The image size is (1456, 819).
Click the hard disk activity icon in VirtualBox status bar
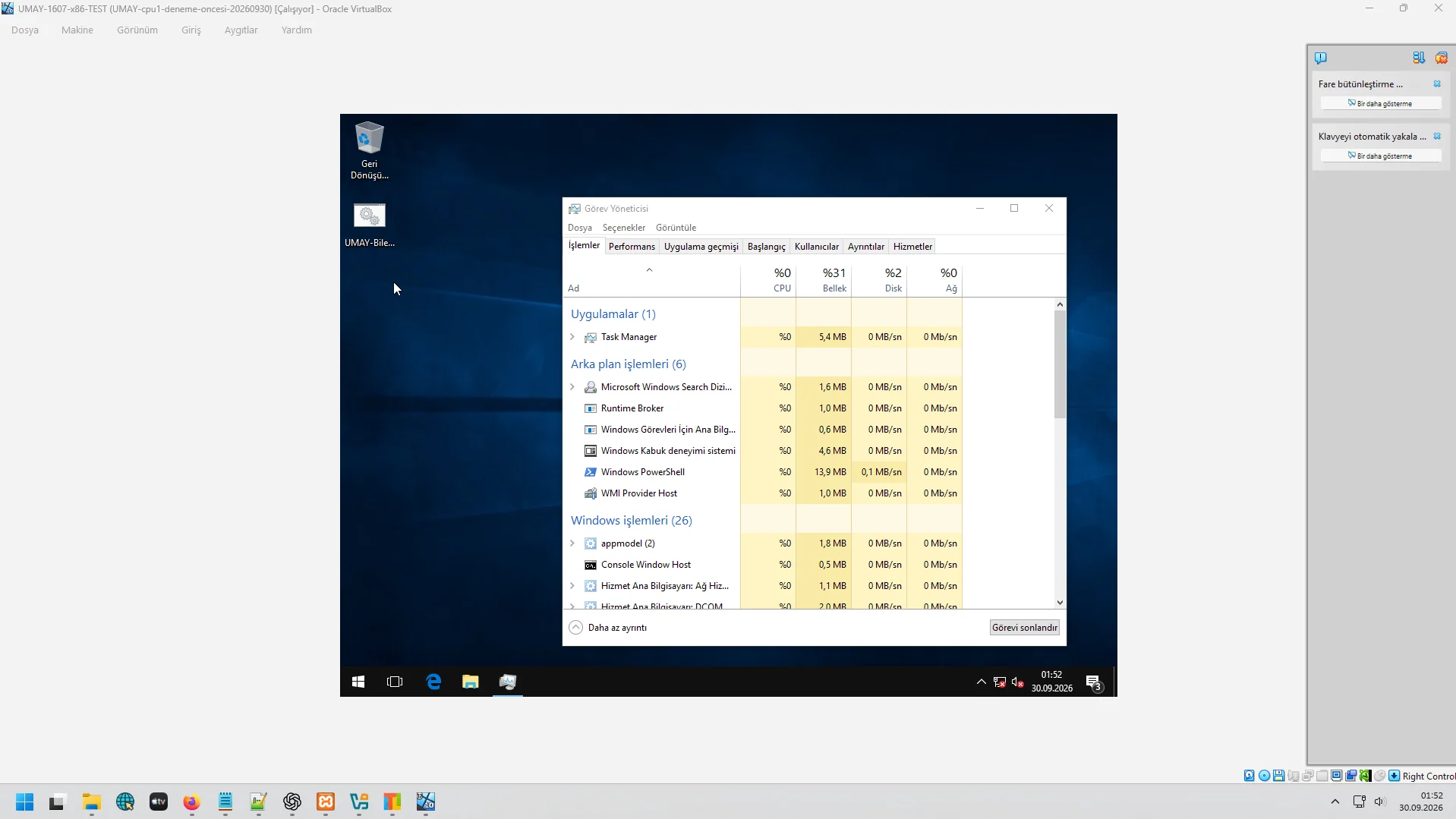(x=1249, y=776)
